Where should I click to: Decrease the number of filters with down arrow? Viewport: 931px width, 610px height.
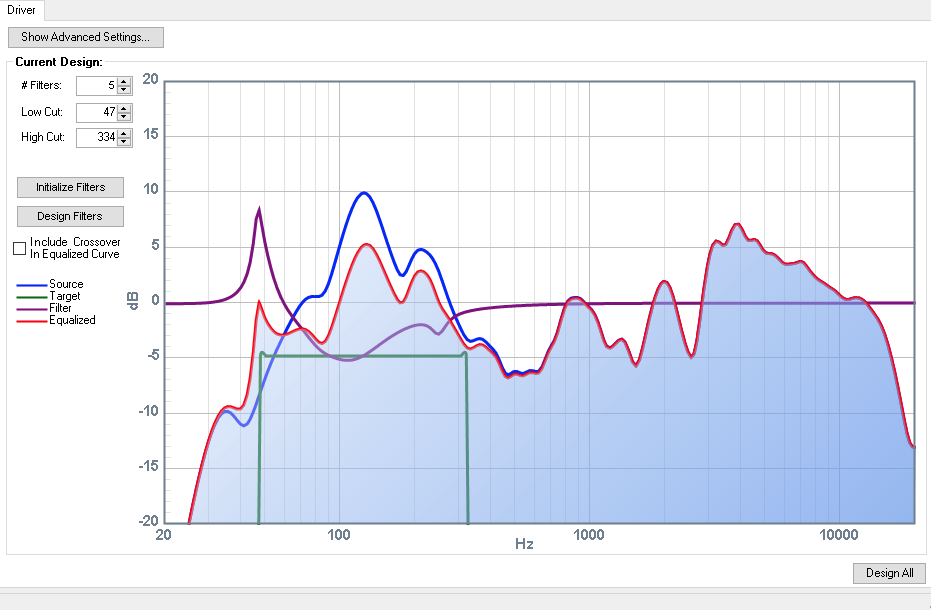[124, 90]
